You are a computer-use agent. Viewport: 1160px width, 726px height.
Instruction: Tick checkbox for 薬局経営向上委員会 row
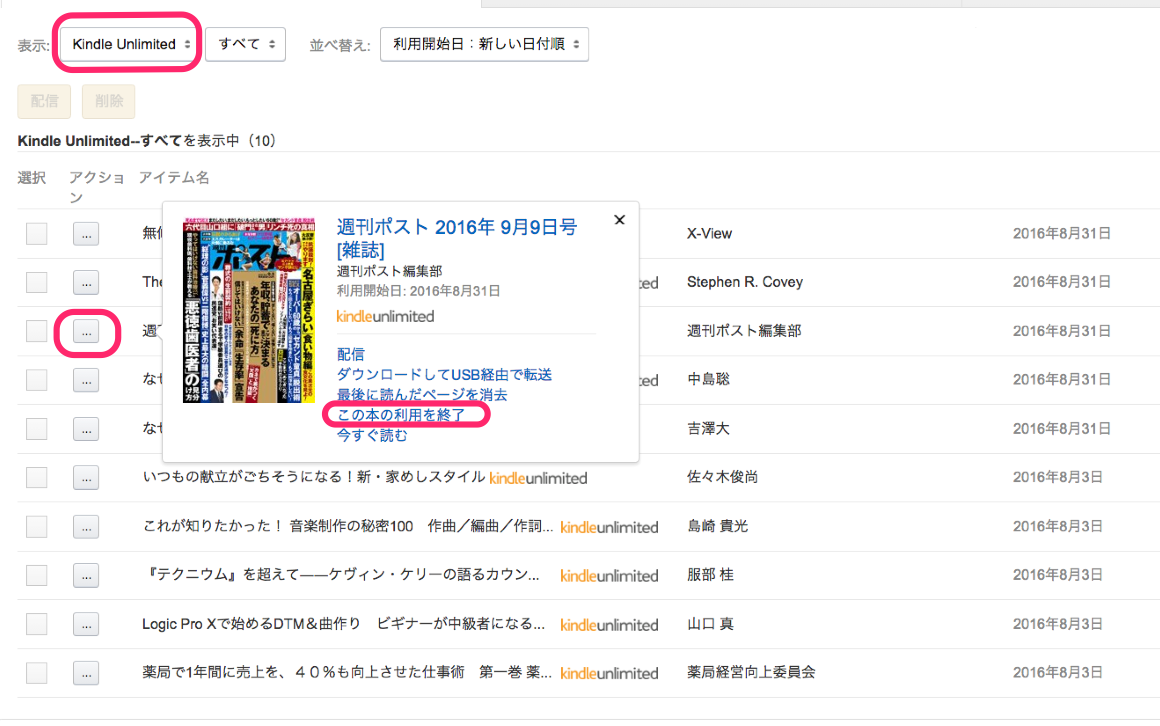point(36,673)
